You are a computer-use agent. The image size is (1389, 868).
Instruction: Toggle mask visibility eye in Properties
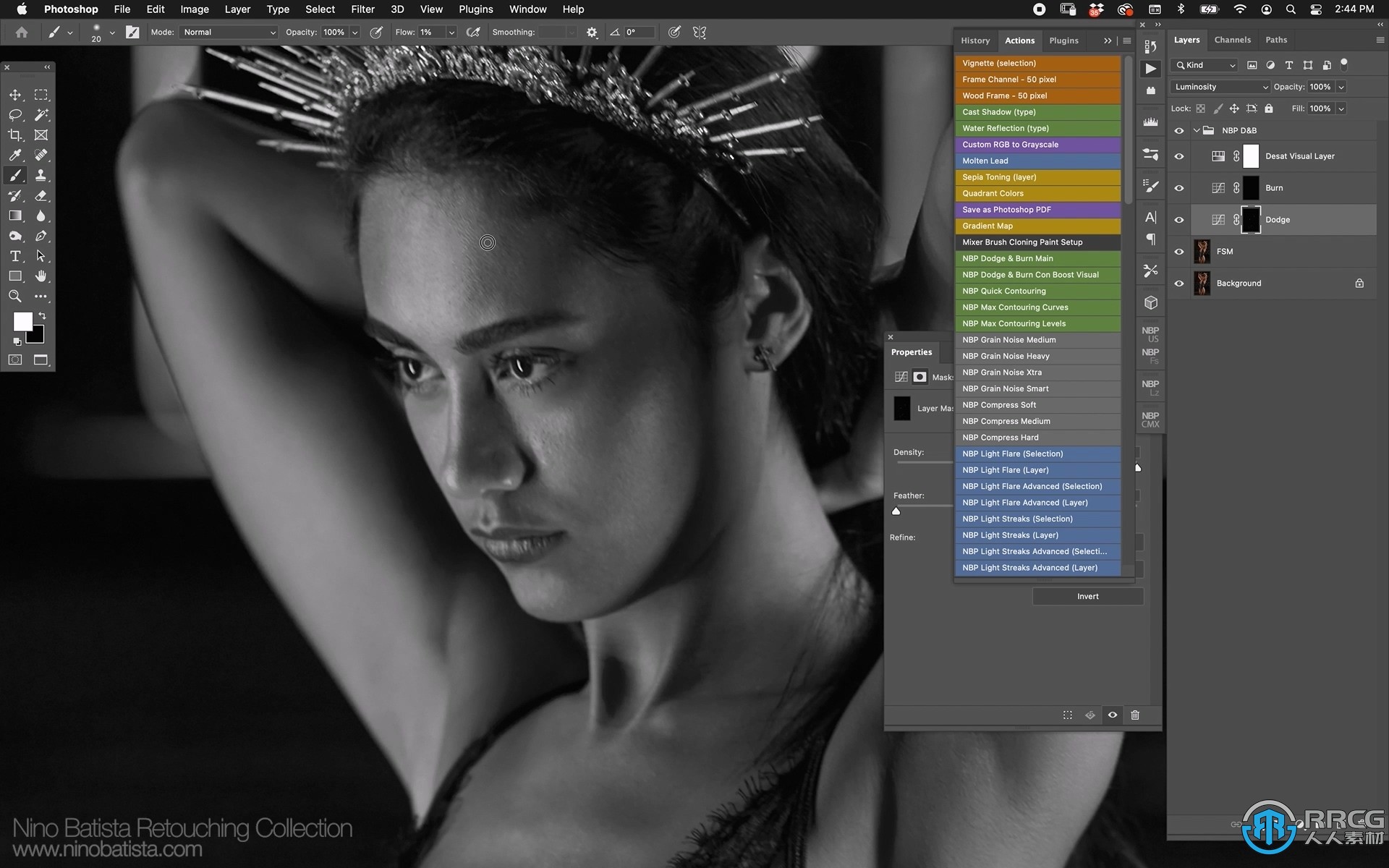[x=1113, y=715]
